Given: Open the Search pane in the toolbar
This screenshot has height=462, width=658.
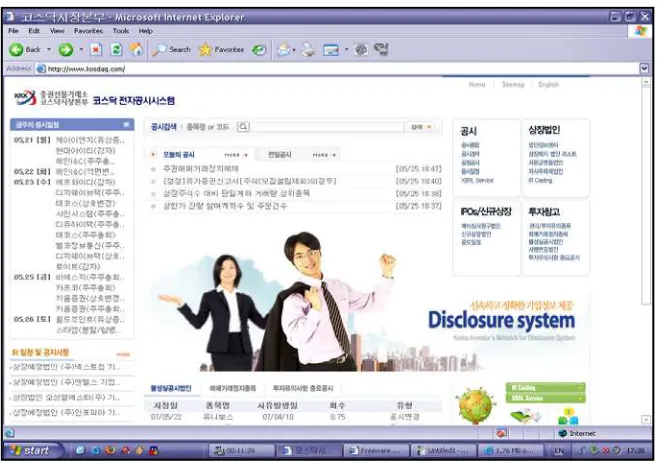Looking at the screenshot, I should tap(171, 50).
